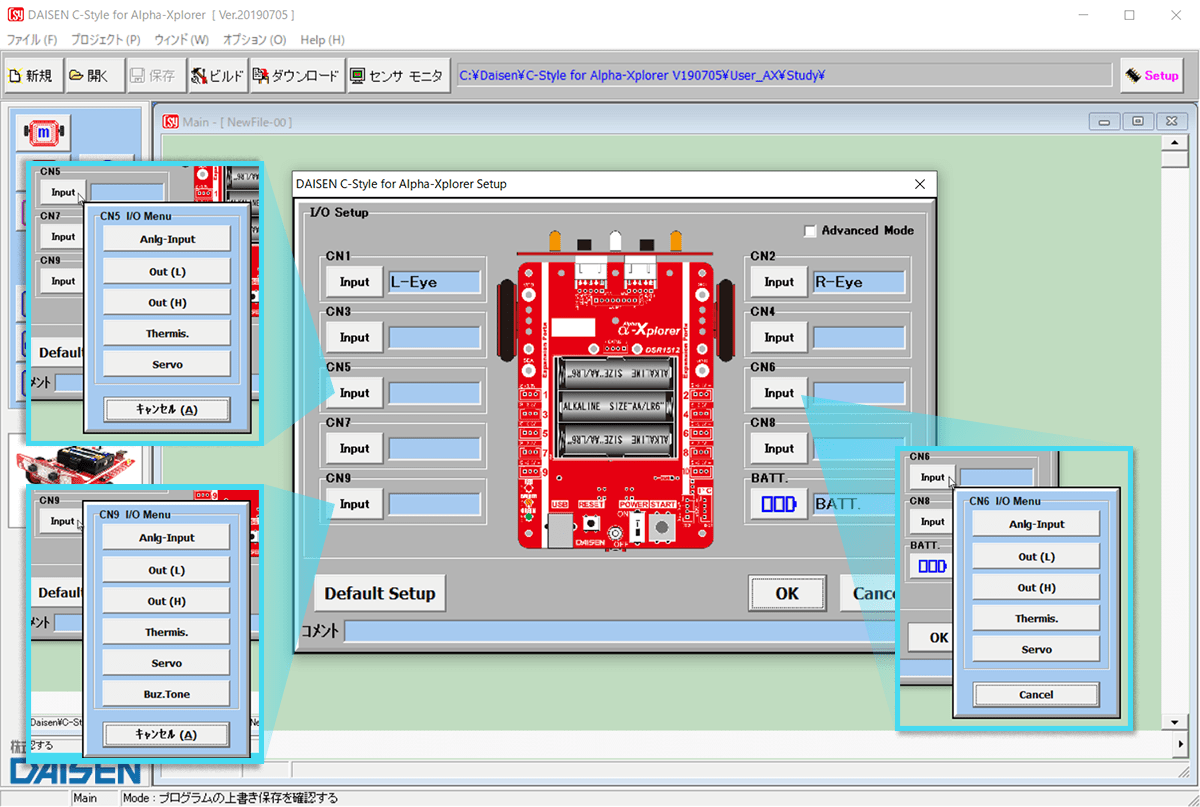1200x807 pixels.
Task: Confirm the Setup dialog with OK
Action: click(x=787, y=593)
